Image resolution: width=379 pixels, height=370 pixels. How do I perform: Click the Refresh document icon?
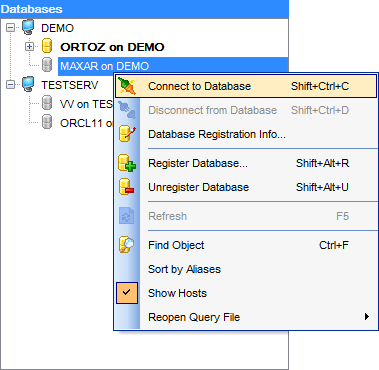pos(127,216)
